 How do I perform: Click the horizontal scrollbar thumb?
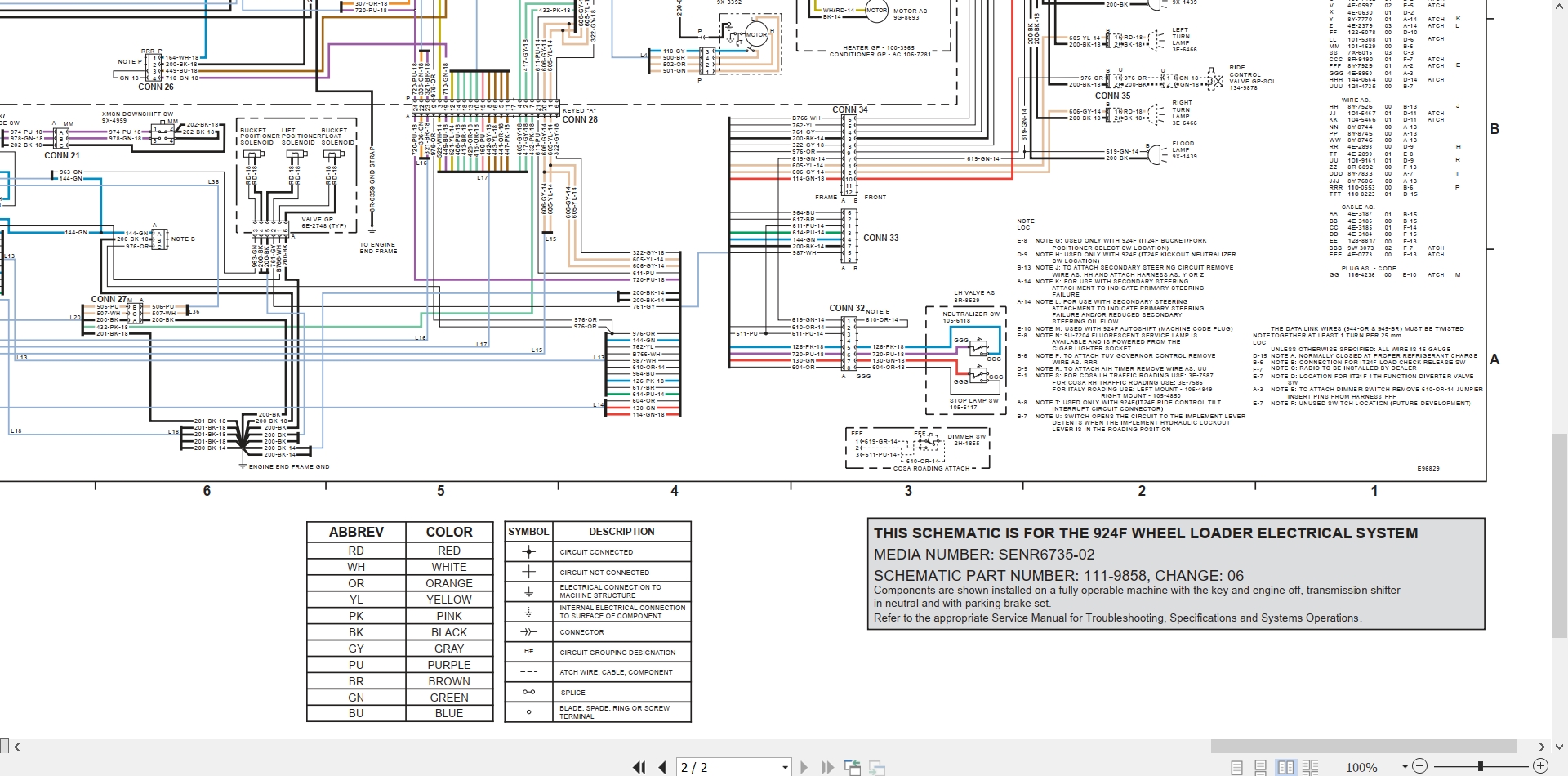click(1363, 747)
